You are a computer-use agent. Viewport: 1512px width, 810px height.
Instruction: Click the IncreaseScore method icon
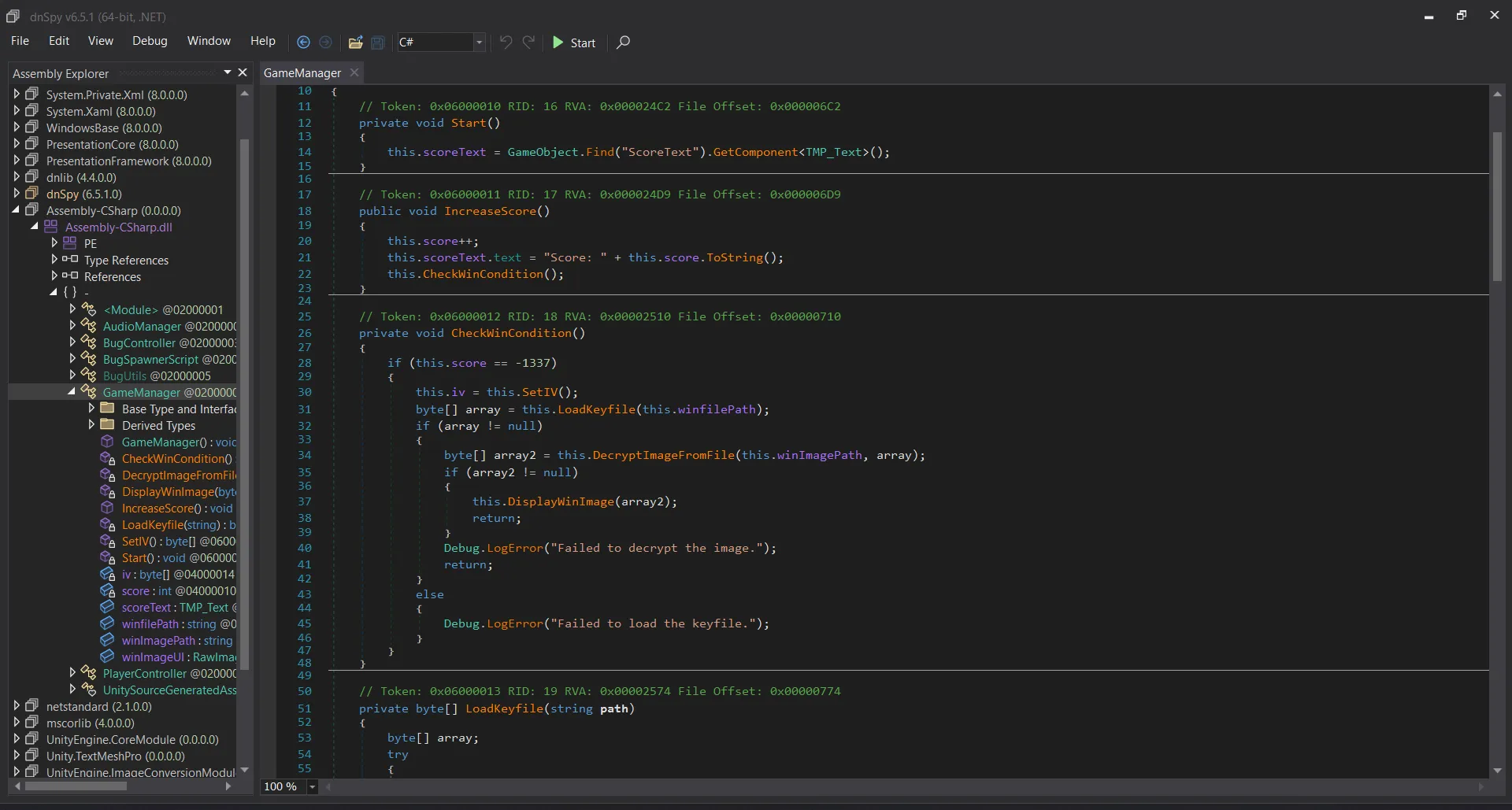(x=108, y=508)
